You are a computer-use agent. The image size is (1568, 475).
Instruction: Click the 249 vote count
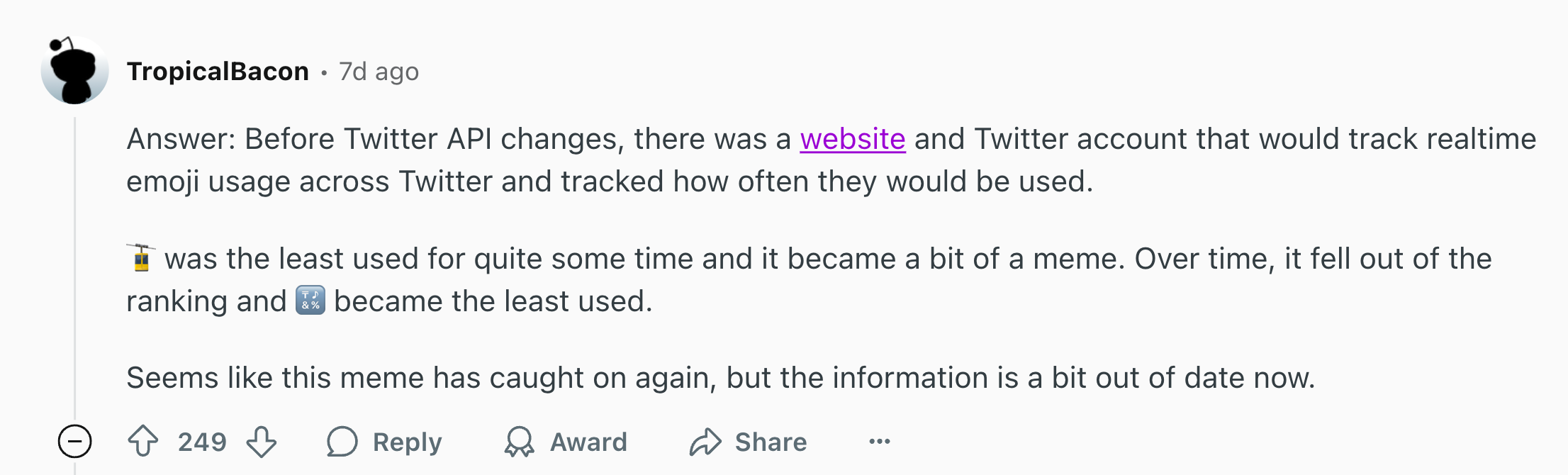pos(202,442)
